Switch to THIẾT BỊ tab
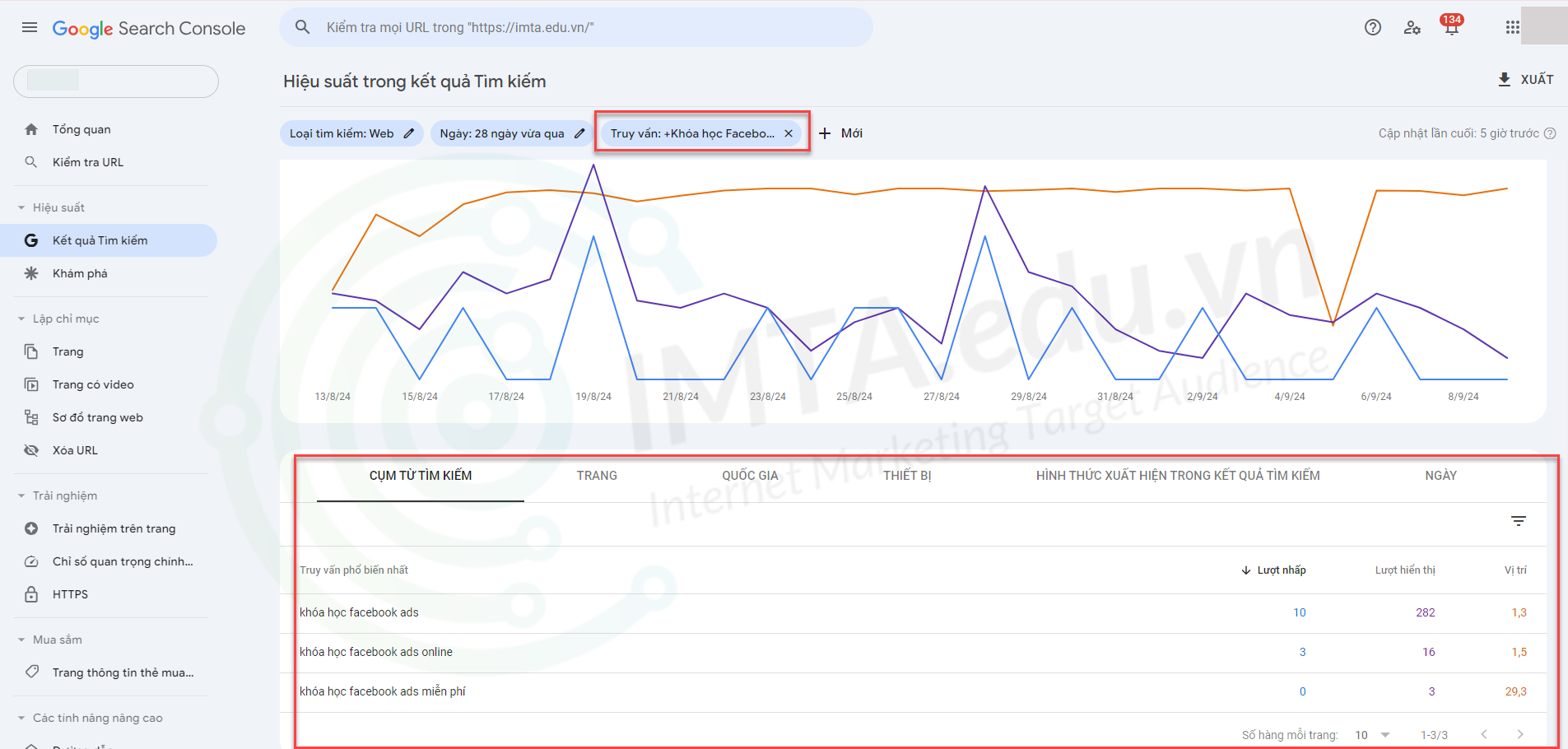Screen dimensions: 1568x749 (x=907, y=476)
